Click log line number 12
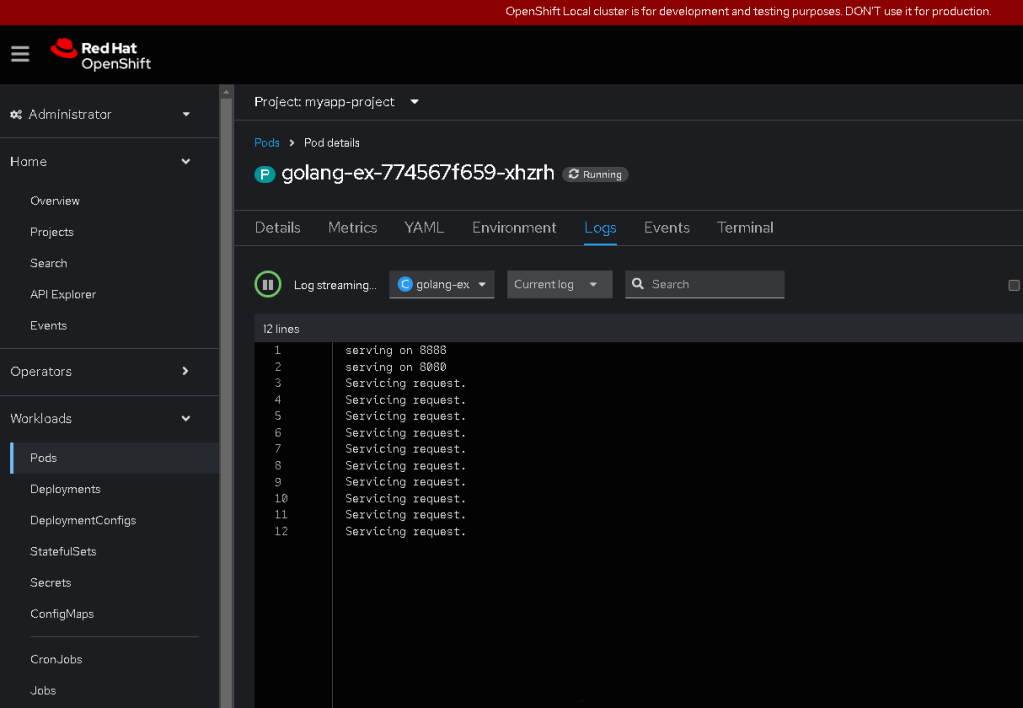1023x708 pixels. [281, 531]
